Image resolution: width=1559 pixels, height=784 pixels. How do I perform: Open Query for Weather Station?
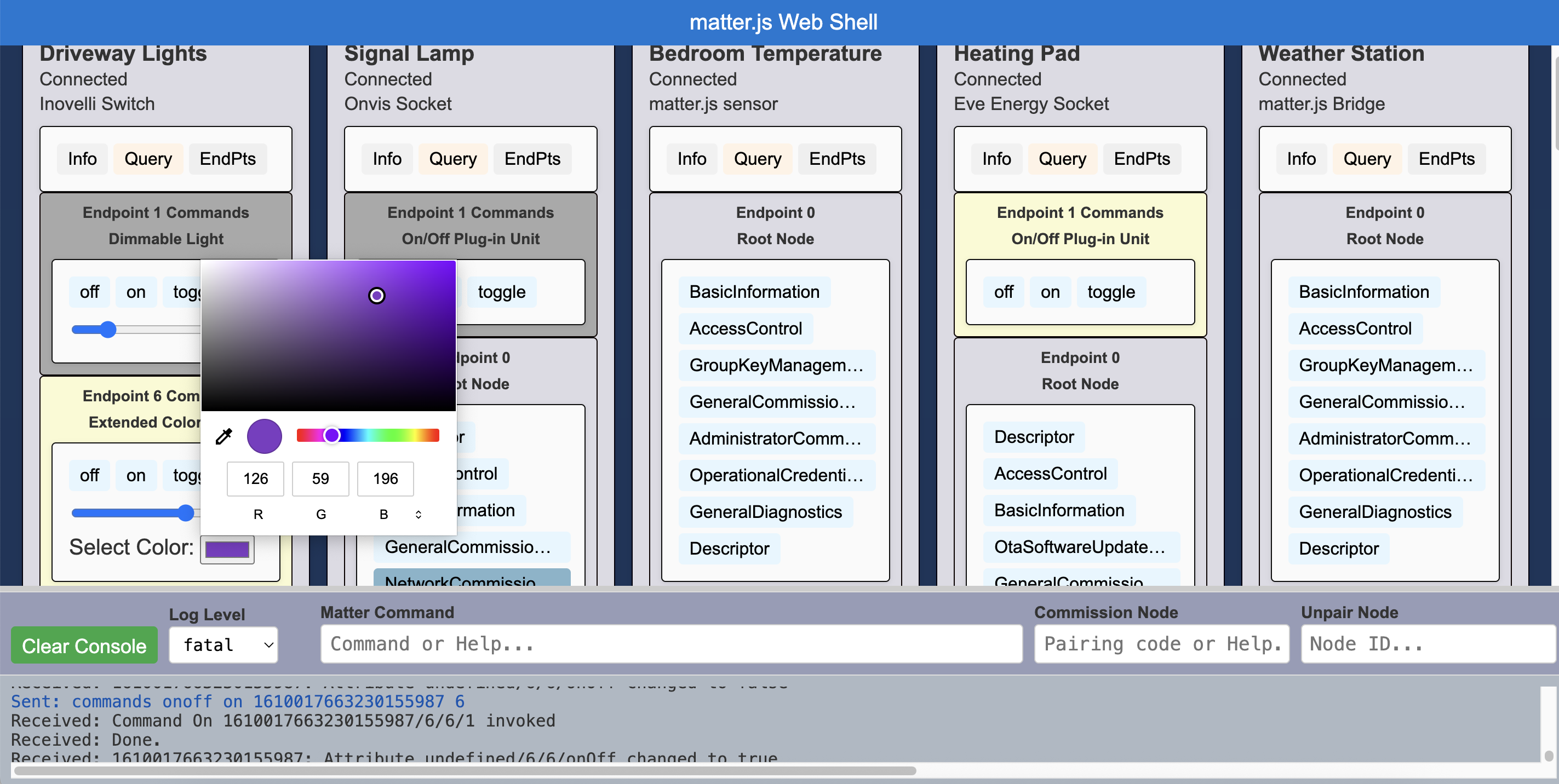tap(1367, 159)
